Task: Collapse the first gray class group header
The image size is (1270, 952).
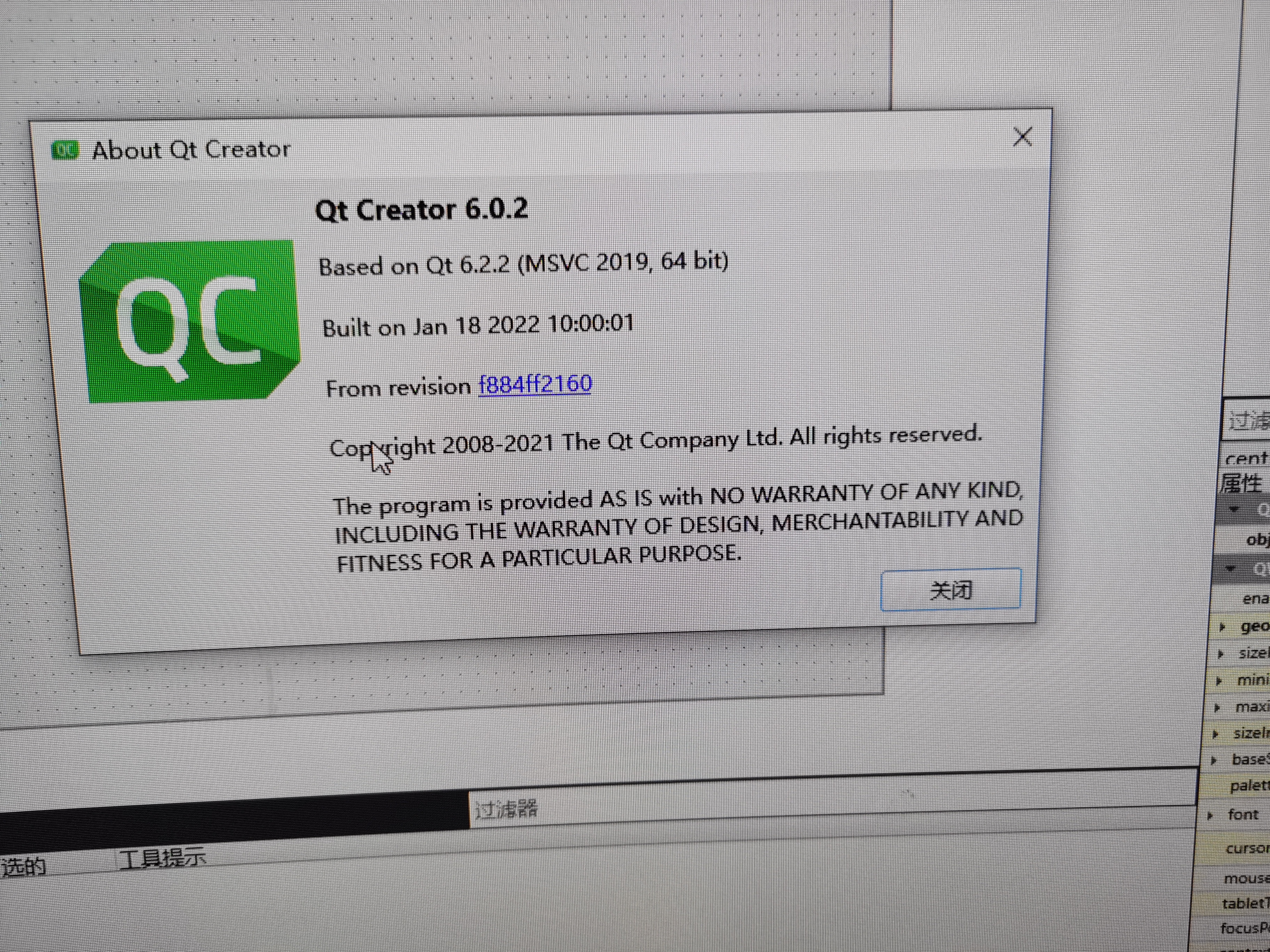Action: [x=1234, y=509]
